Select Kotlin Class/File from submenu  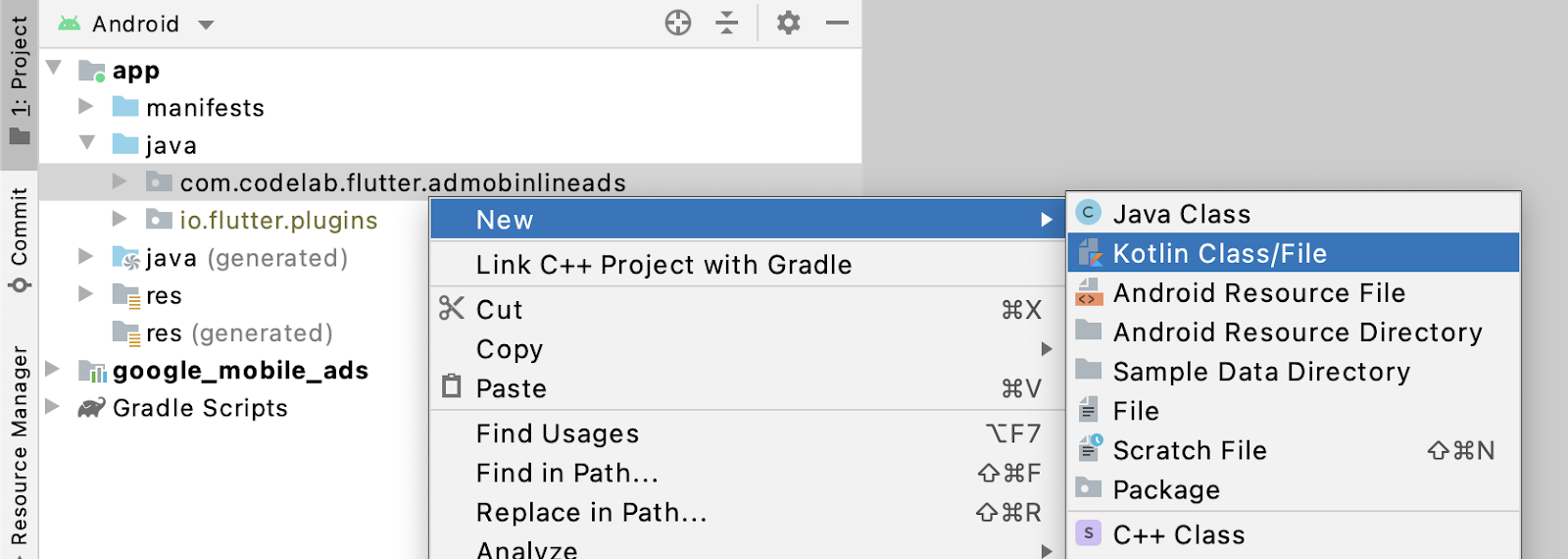[x=1219, y=253]
